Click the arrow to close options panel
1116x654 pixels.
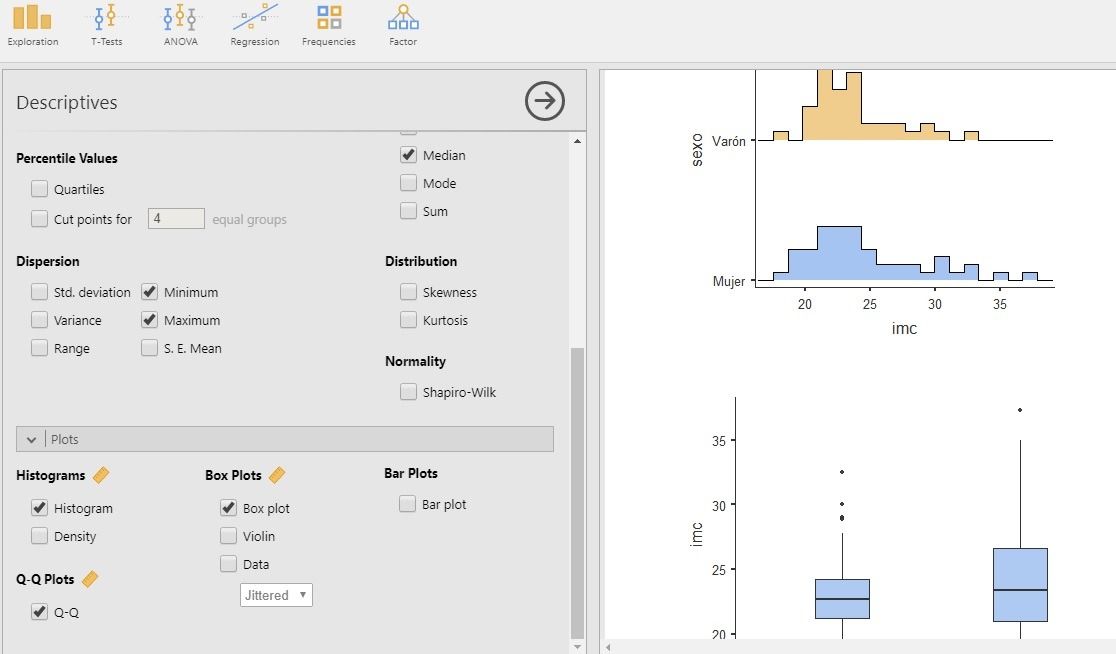pos(544,101)
